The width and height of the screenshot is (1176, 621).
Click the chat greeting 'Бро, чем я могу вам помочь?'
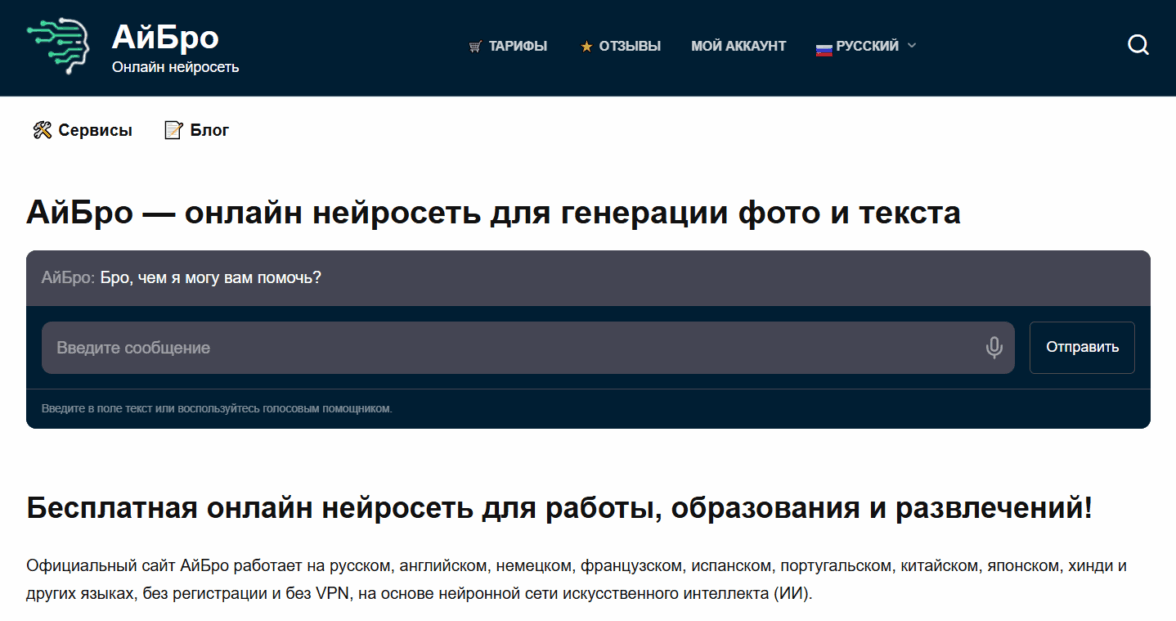211,278
